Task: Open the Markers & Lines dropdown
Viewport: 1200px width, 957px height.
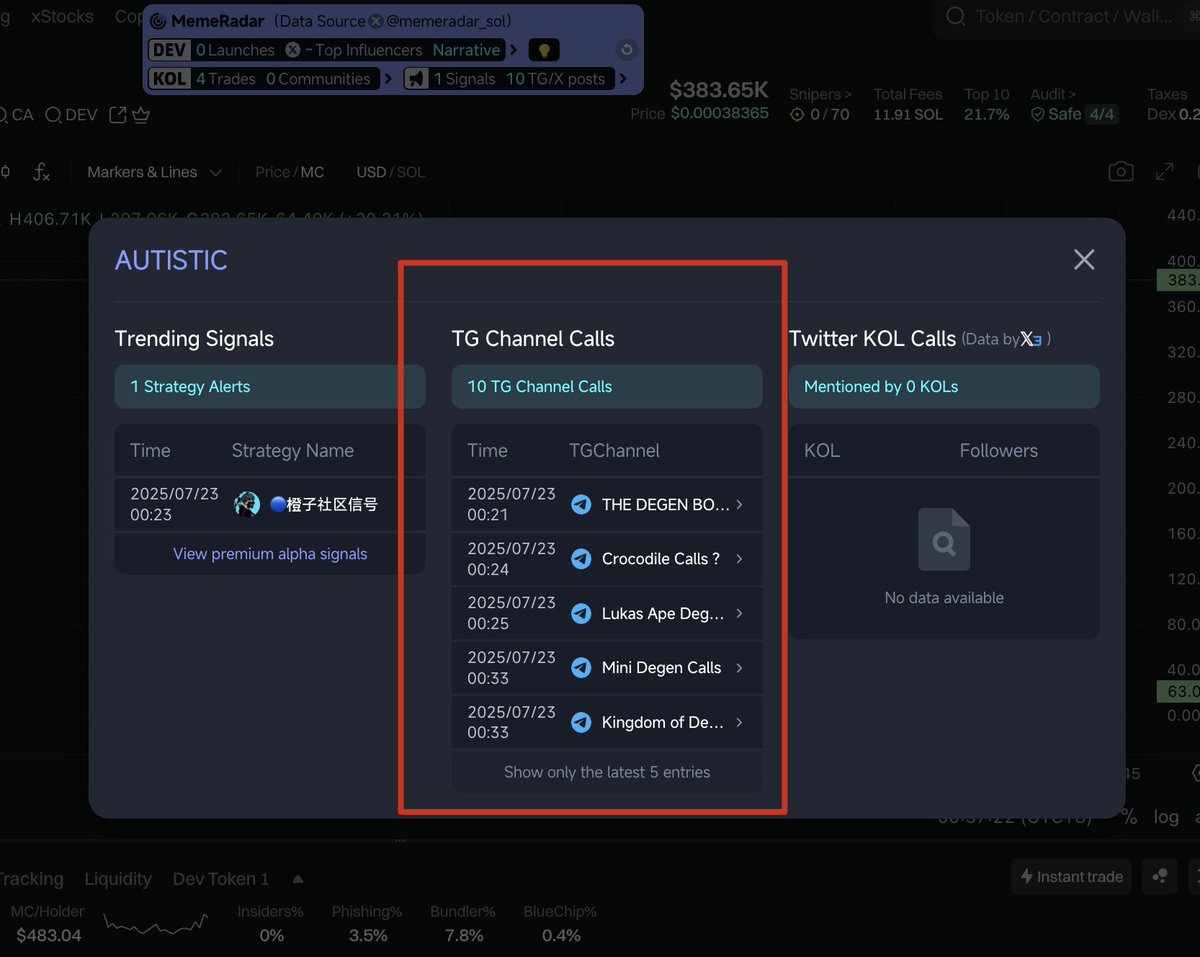Action: point(154,172)
